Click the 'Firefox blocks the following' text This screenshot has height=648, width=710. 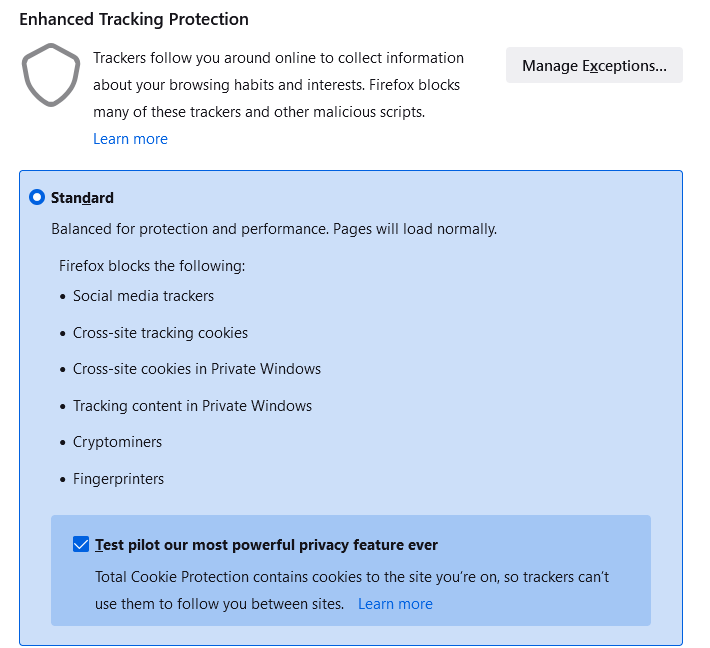point(152,266)
